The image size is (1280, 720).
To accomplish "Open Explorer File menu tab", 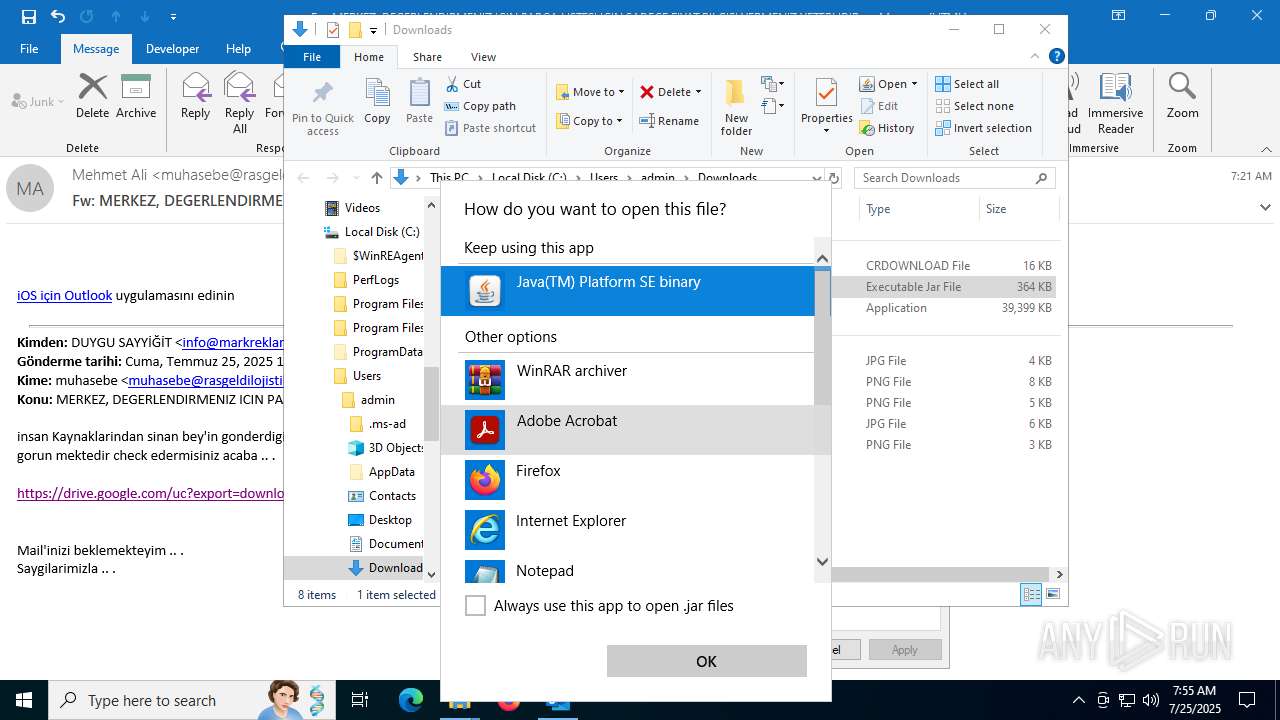I will pos(312,57).
